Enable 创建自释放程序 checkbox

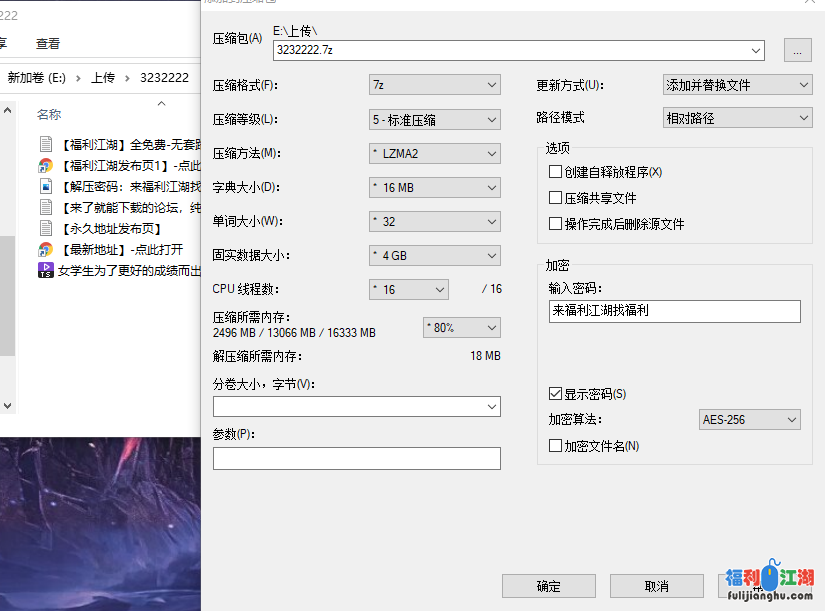(x=556, y=172)
